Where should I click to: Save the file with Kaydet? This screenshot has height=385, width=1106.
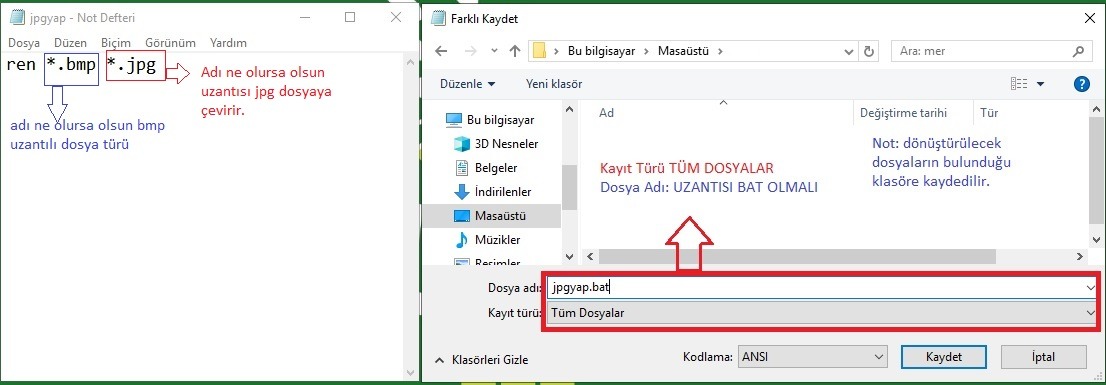click(944, 357)
